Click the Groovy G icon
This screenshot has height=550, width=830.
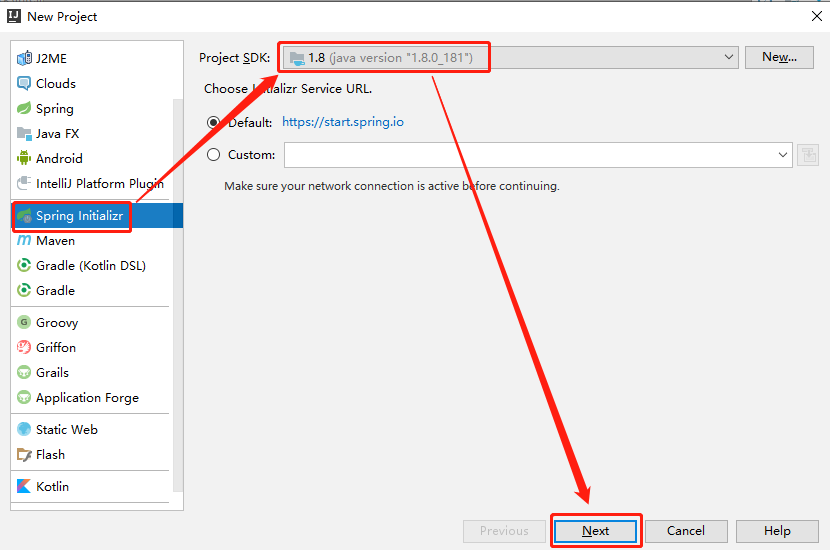pos(24,322)
